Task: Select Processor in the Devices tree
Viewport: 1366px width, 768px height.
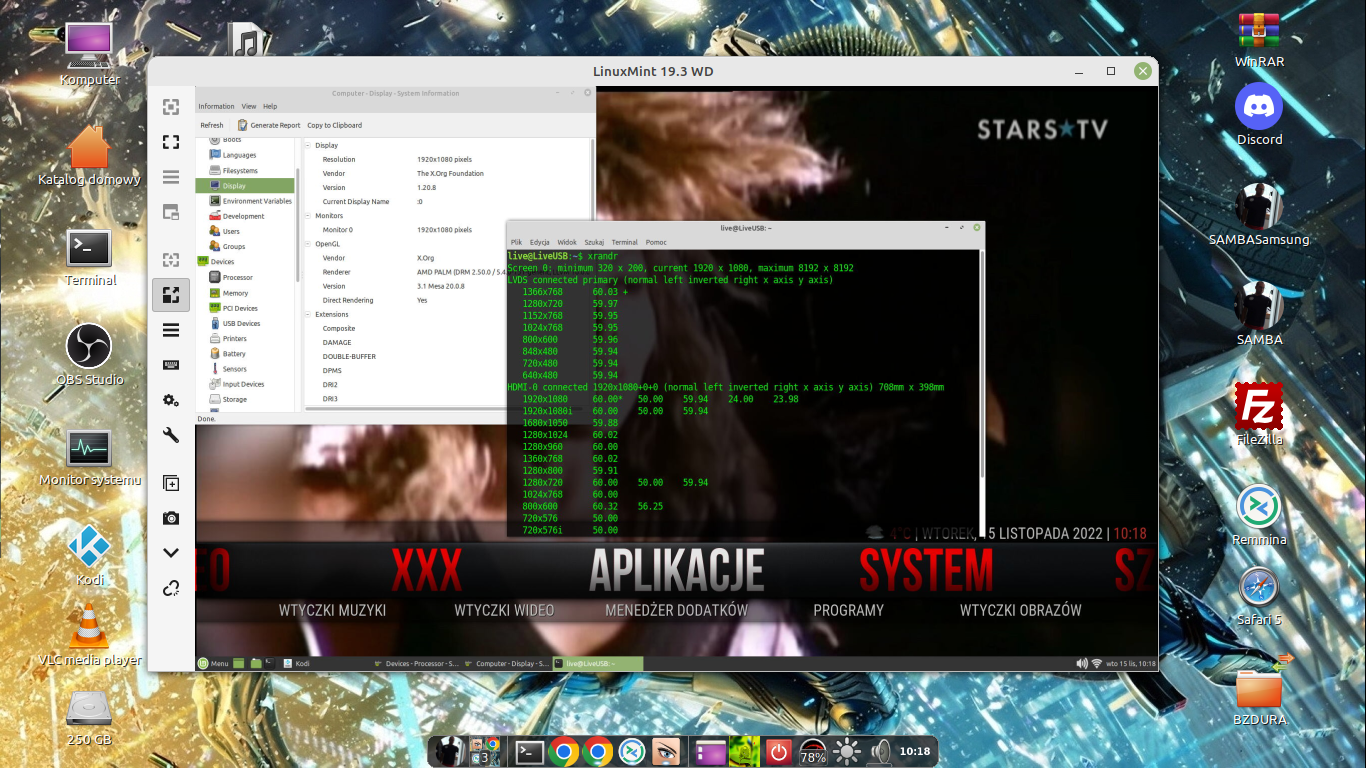Action: [x=237, y=277]
